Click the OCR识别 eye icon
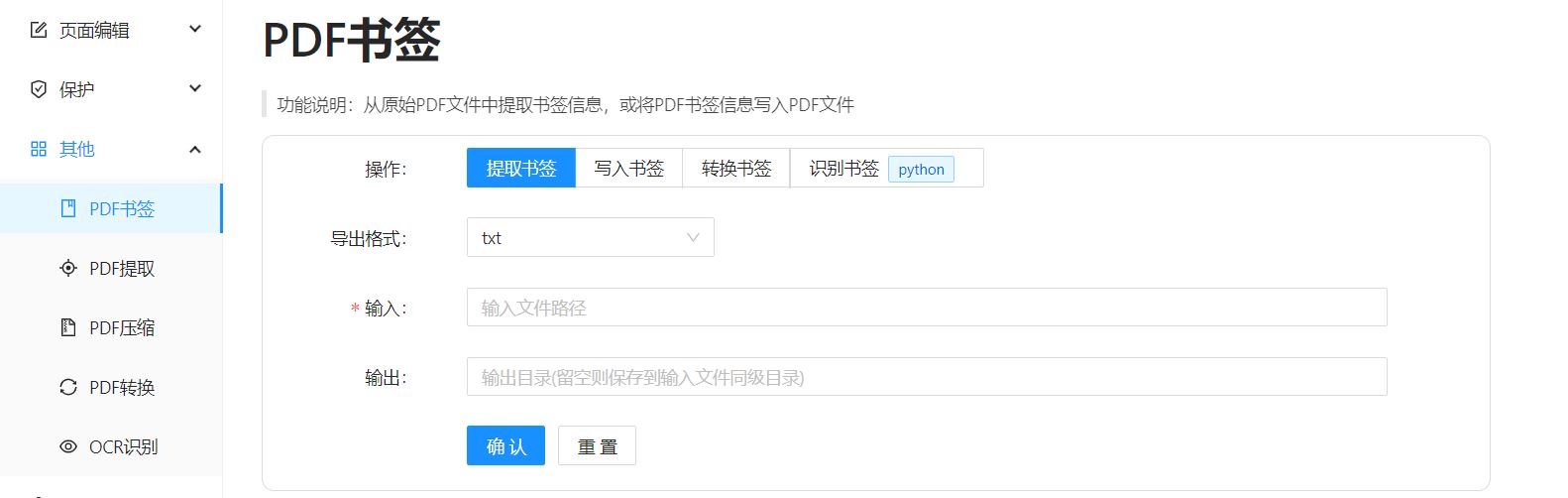 pyautogui.click(x=68, y=446)
